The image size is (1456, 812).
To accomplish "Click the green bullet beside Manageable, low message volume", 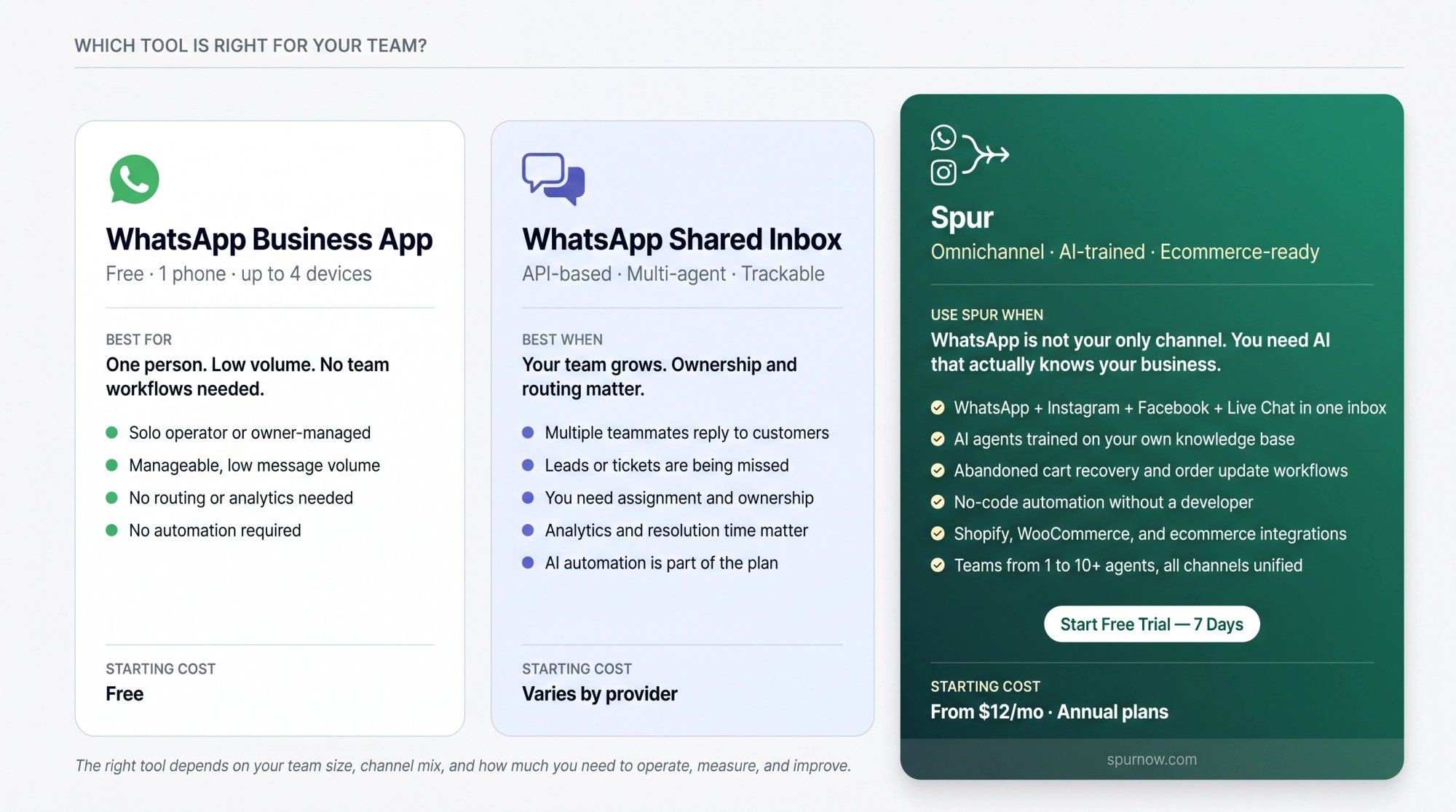I will coord(111,465).
